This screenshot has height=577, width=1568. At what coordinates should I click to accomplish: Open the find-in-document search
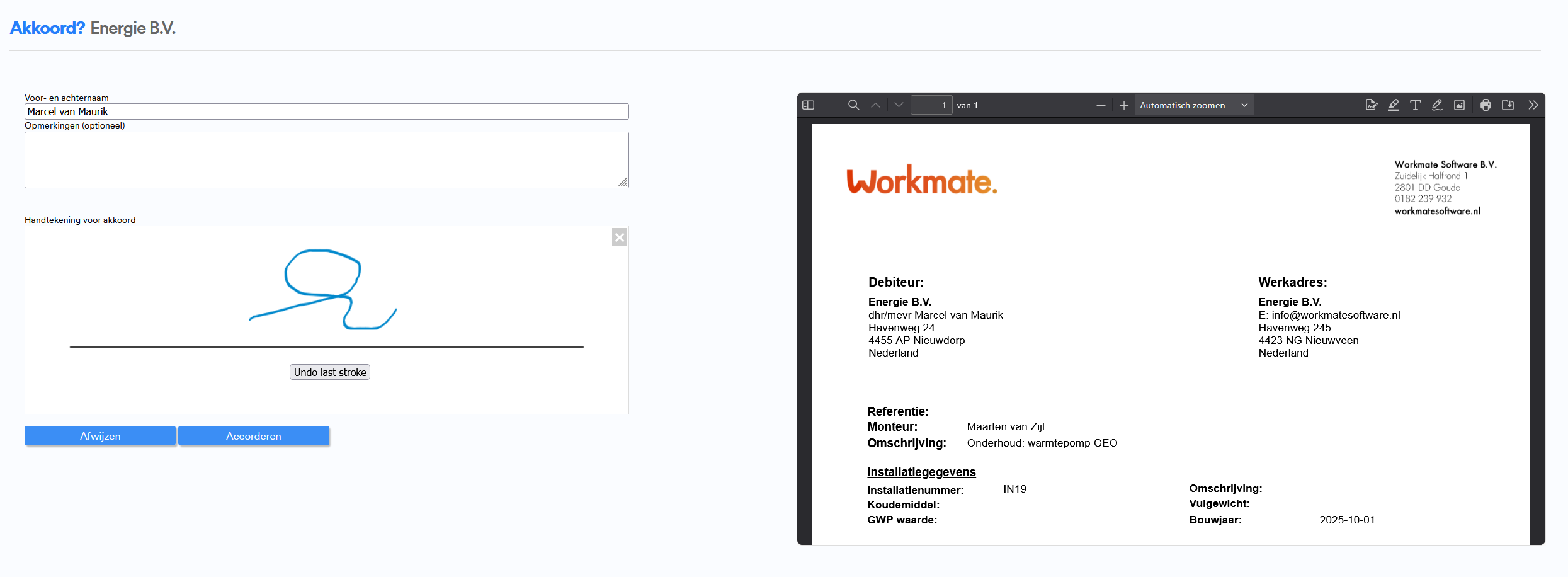pos(853,105)
